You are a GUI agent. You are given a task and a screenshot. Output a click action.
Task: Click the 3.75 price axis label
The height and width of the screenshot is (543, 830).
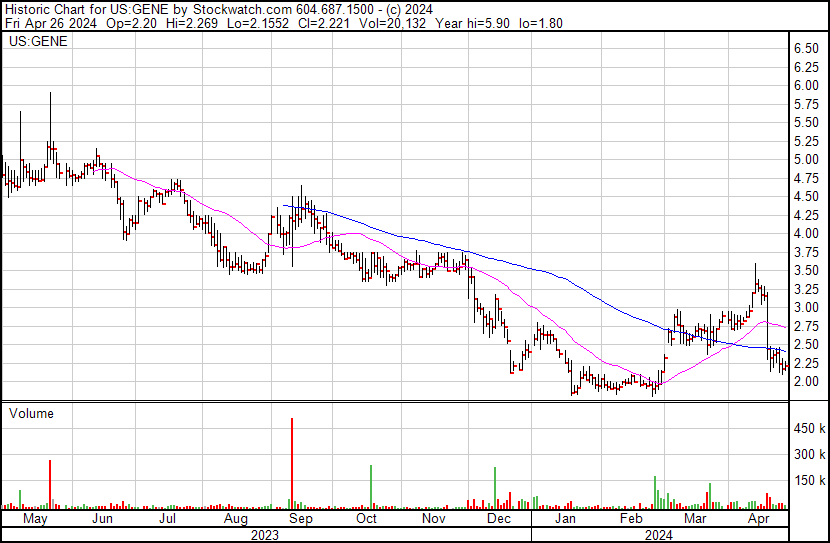[806, 252]
